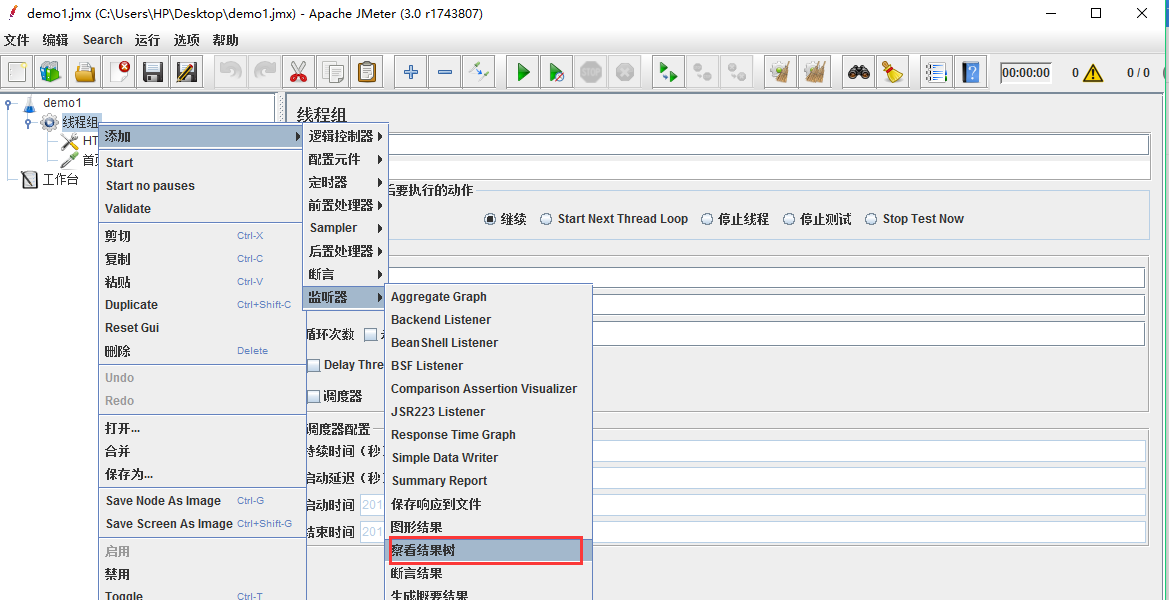Choose 删除 in context menu
1169x600 pixels.
201,351
